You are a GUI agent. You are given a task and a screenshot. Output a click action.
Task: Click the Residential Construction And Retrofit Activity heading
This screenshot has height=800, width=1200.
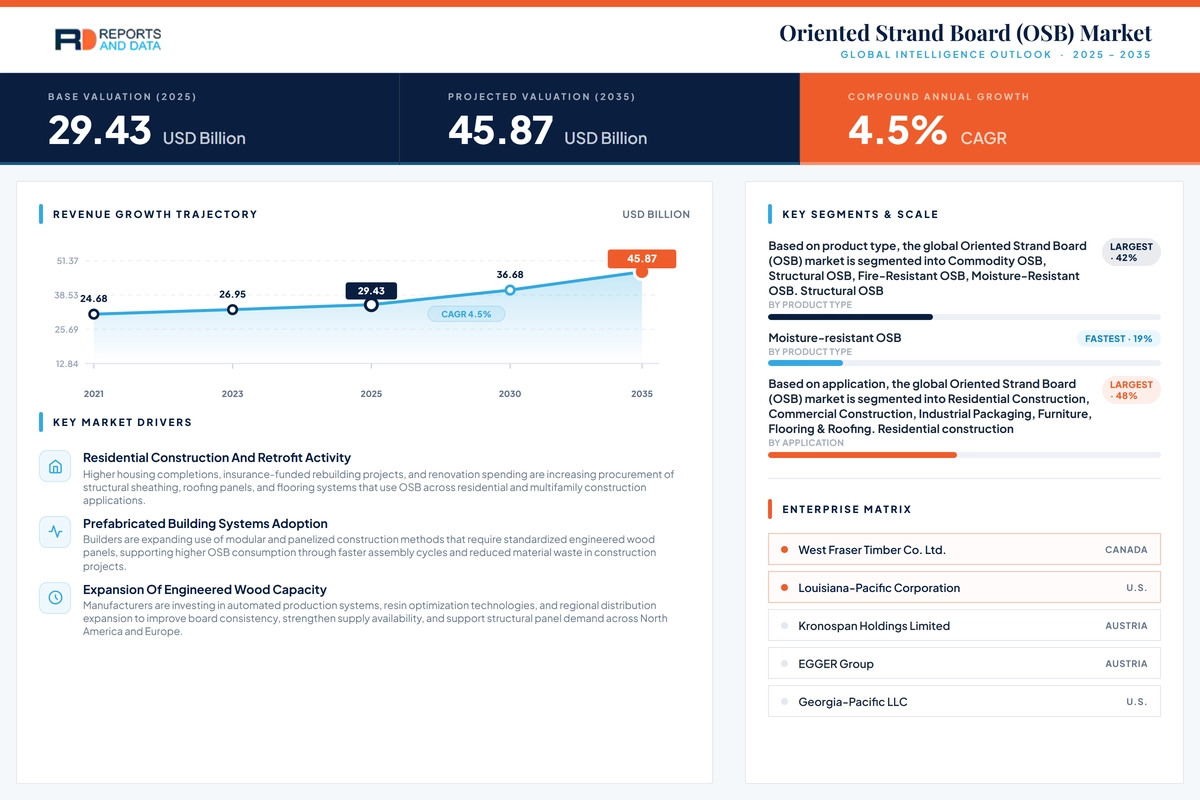[217, 457]
